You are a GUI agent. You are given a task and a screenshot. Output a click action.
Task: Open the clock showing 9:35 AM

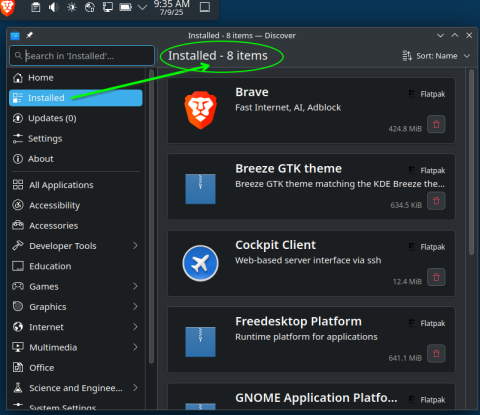tap(171, 8)
